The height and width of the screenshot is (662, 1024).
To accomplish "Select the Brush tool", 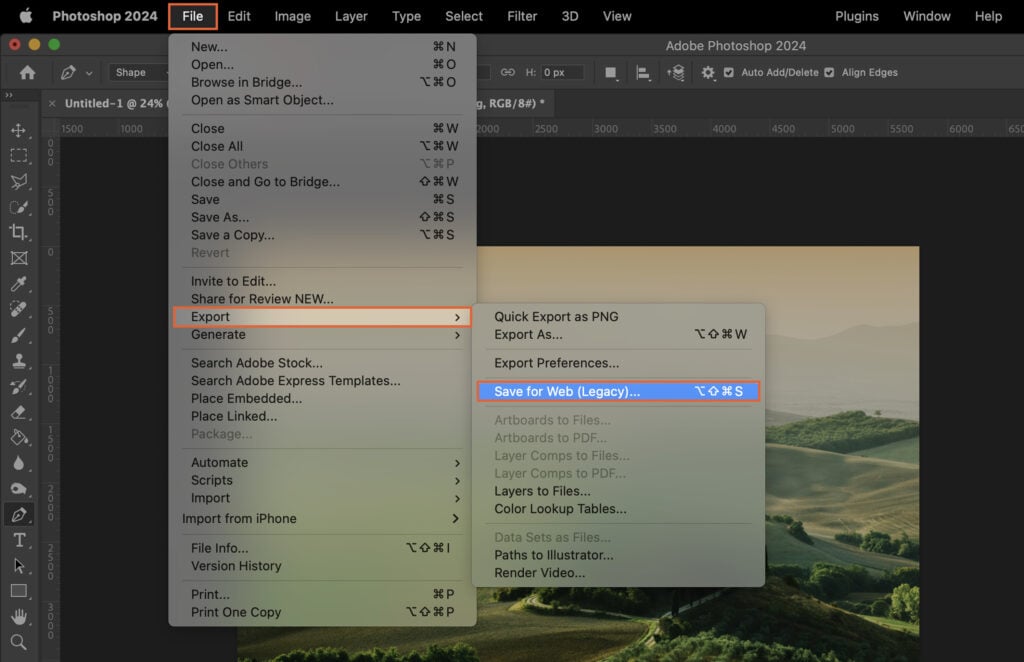I will [x=20, y=335].
